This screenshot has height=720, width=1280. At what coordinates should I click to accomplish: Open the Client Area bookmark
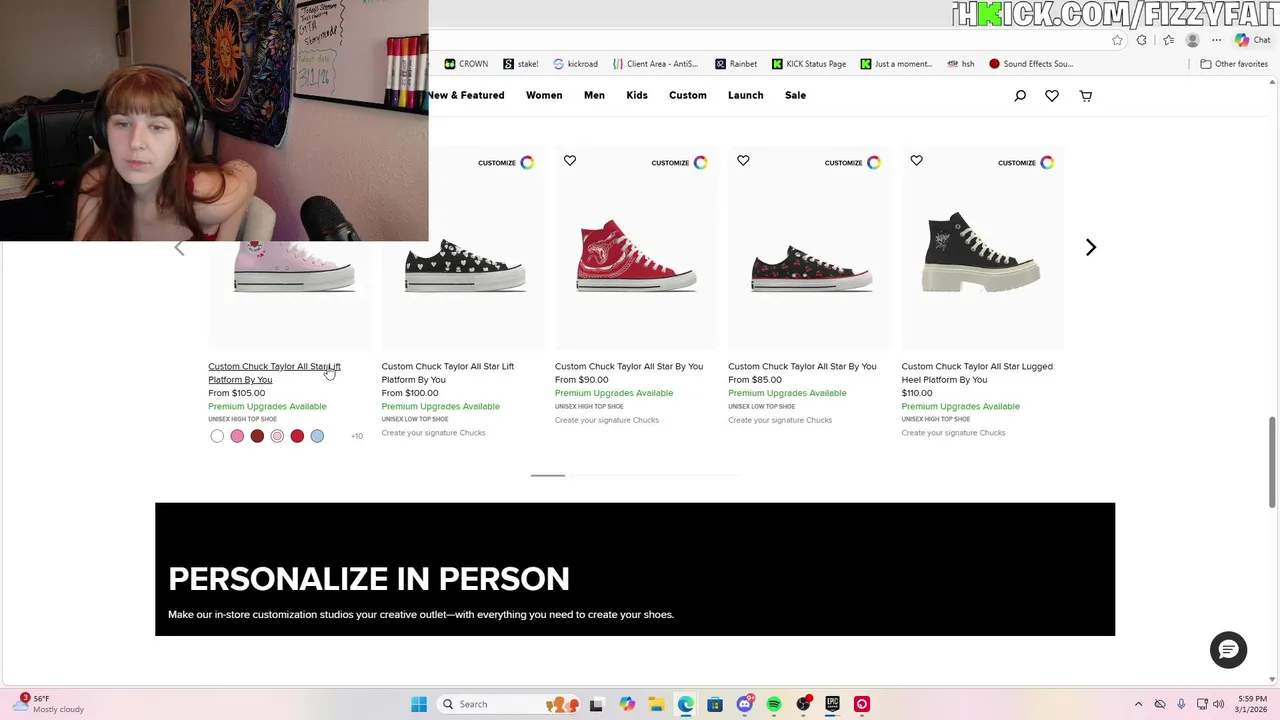656,64
